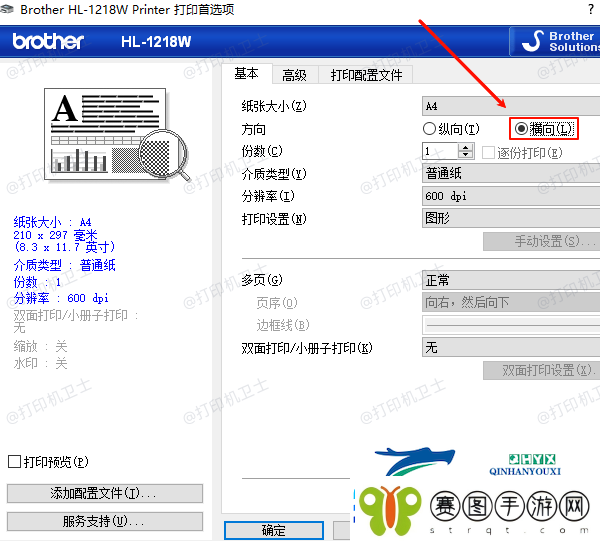Enable the 逐份打印(E) collate checkbox

488,152
